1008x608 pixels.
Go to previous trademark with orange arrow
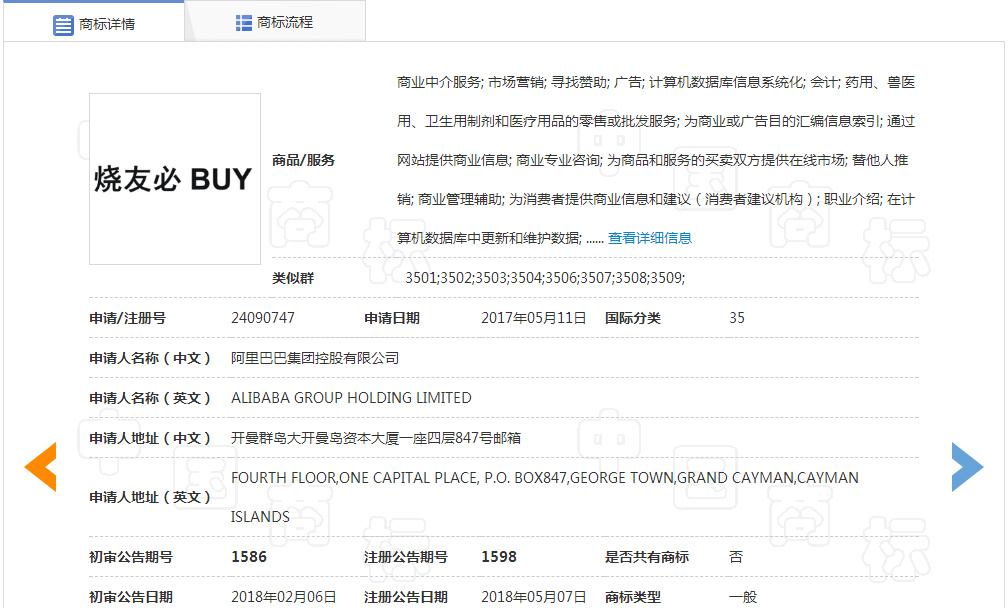(x=41, y=467)
